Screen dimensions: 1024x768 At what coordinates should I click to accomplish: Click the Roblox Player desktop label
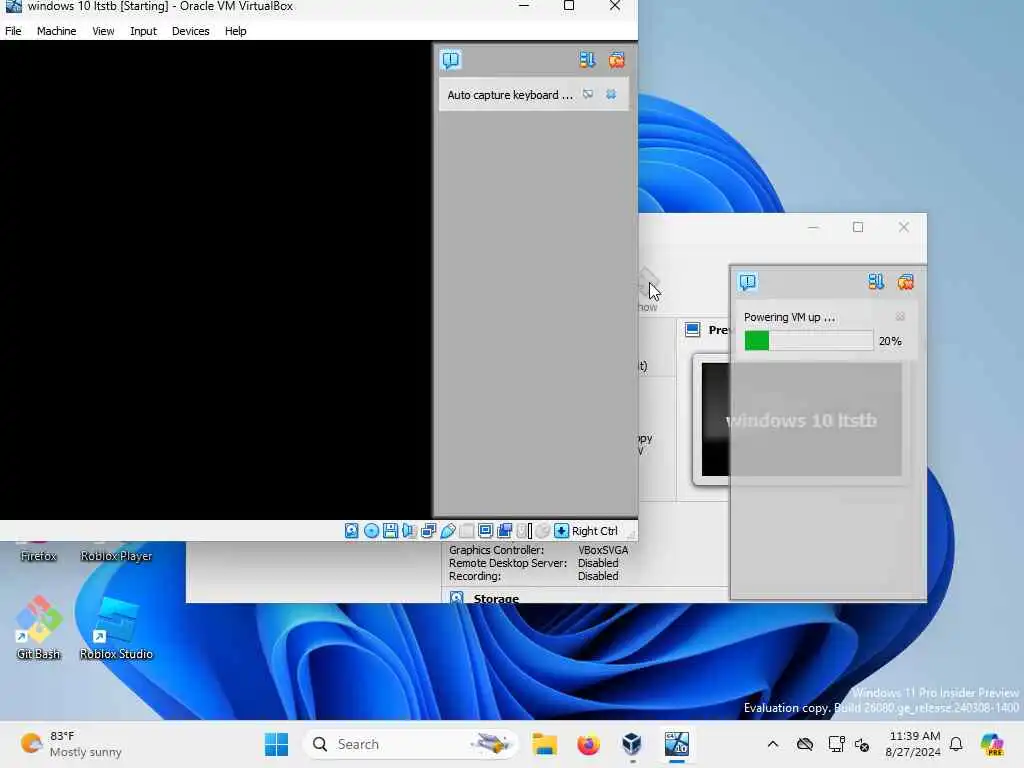click(x=116, y=556)
